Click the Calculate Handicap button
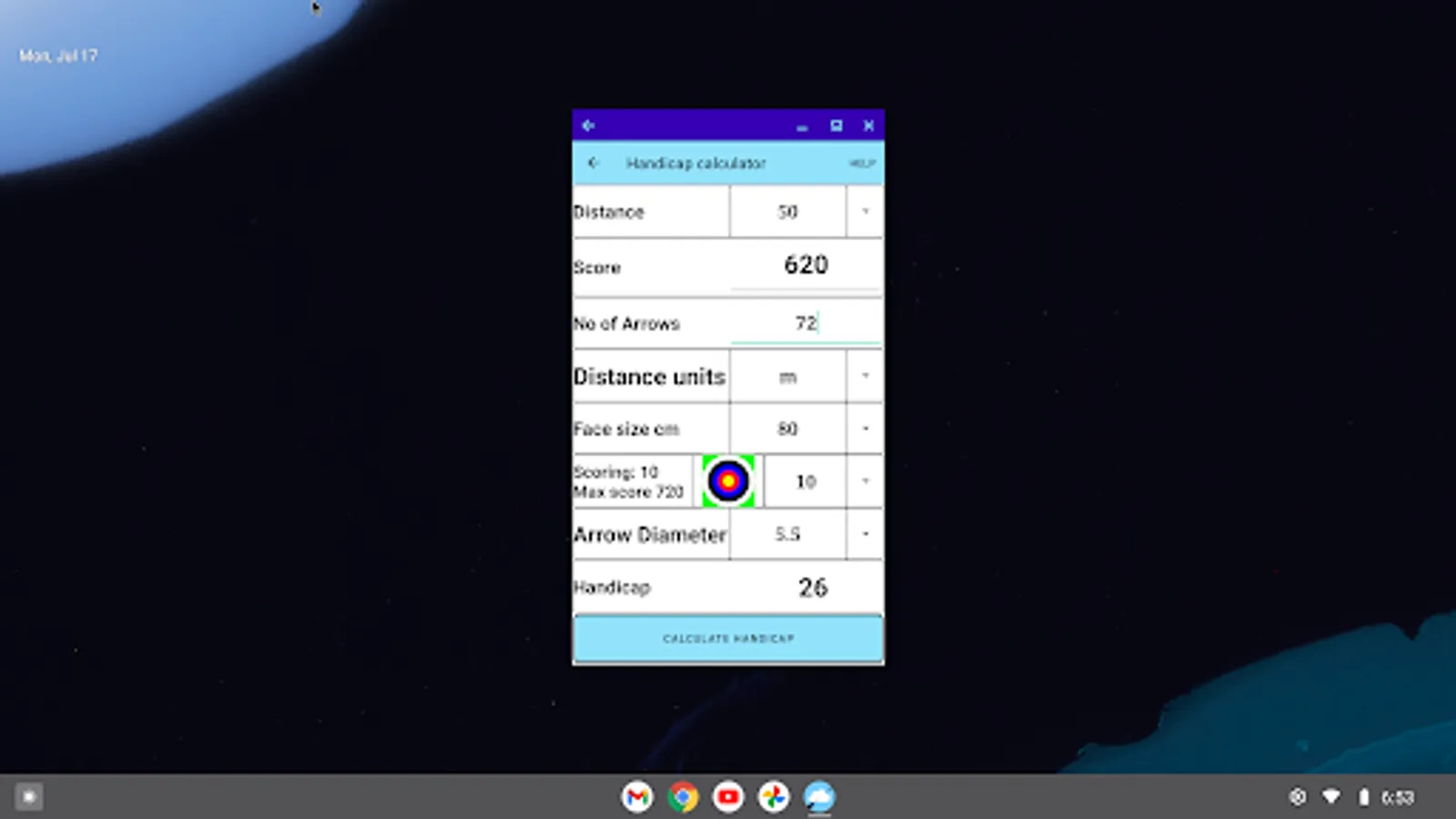This screenshot has width=1456, height=819. pyautogui.click(x=728, y=638)
